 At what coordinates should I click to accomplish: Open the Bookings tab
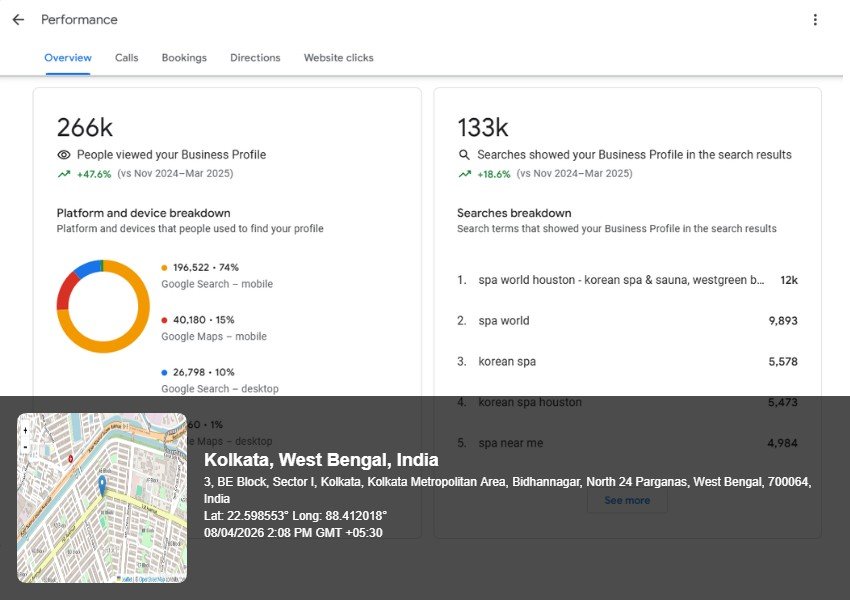tap(184, 57)
